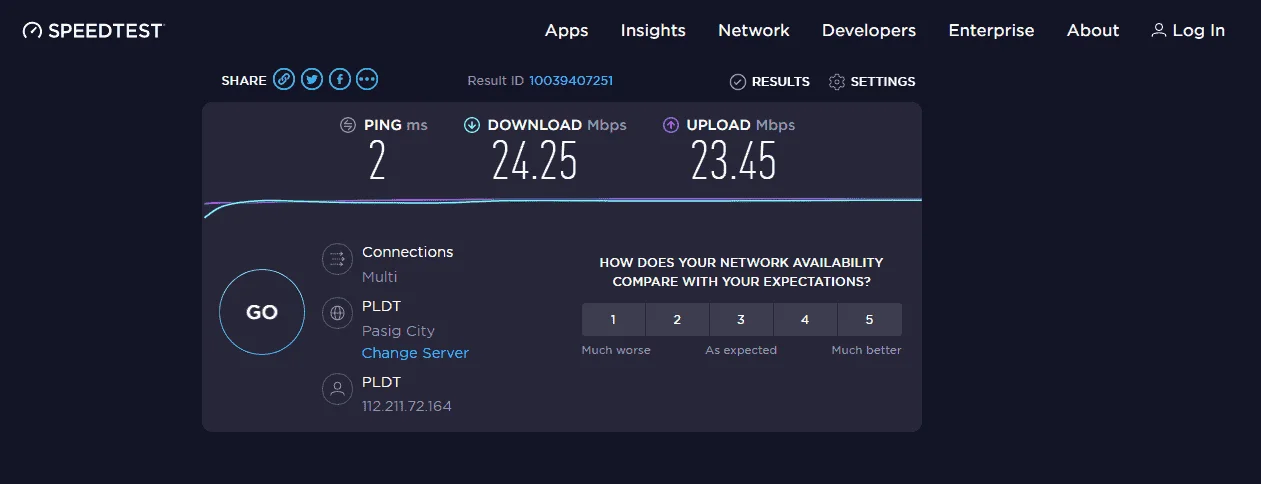The image size is (1261, 484).
Task: Click IP address 112.211.72.164
Action: click(407, 406)
